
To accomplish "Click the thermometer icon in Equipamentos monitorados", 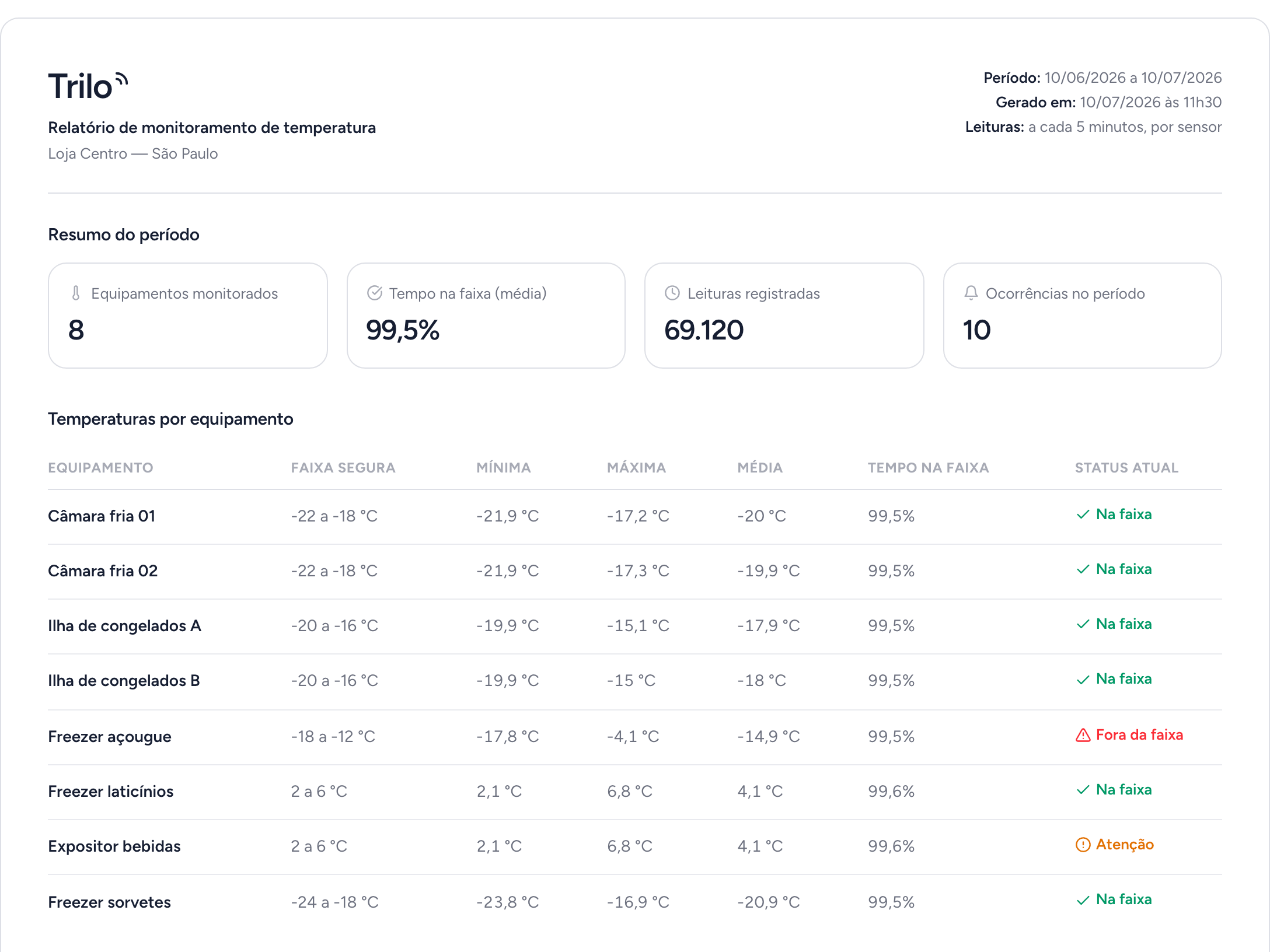I will (76, 293).
